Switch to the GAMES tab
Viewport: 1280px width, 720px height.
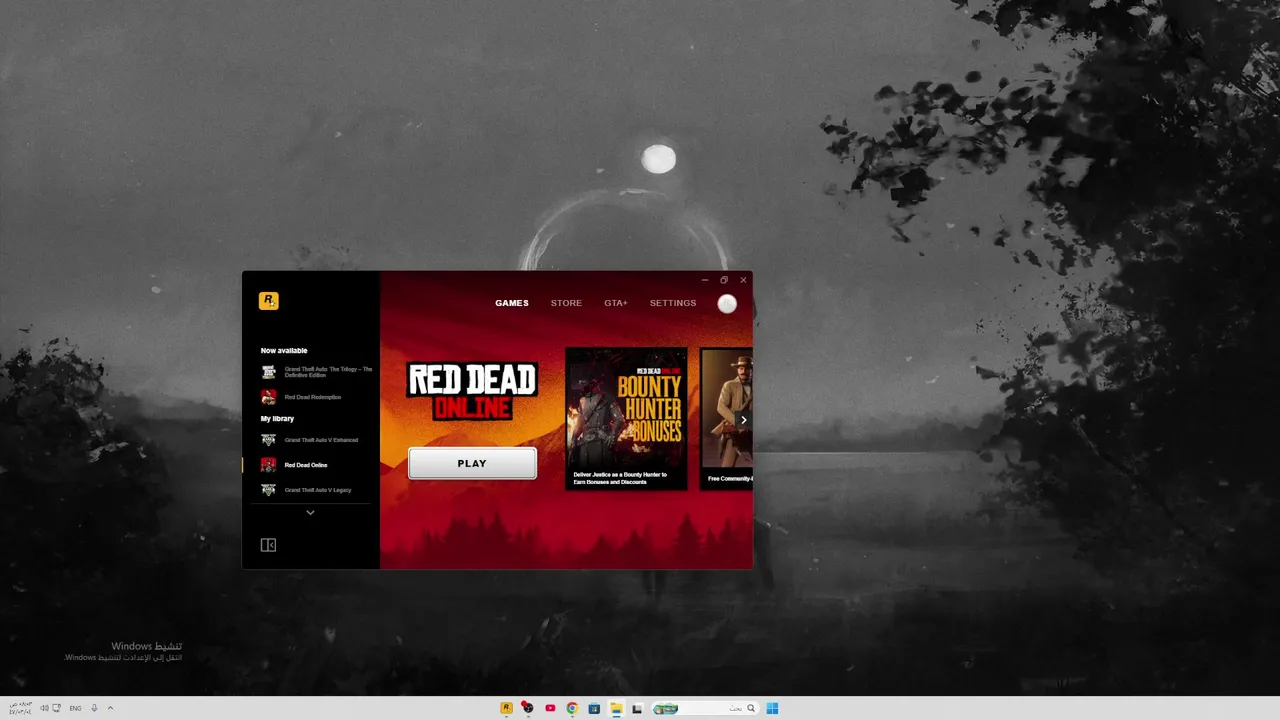click(x=512, y=303)
